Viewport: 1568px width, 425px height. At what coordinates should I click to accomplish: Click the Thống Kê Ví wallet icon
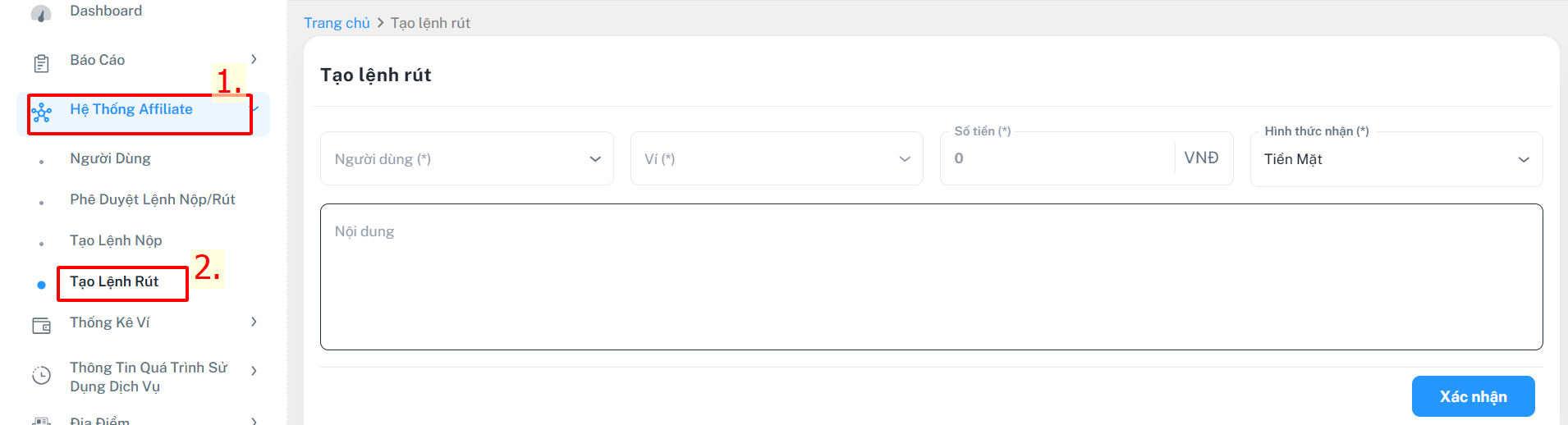coord(41,326)
